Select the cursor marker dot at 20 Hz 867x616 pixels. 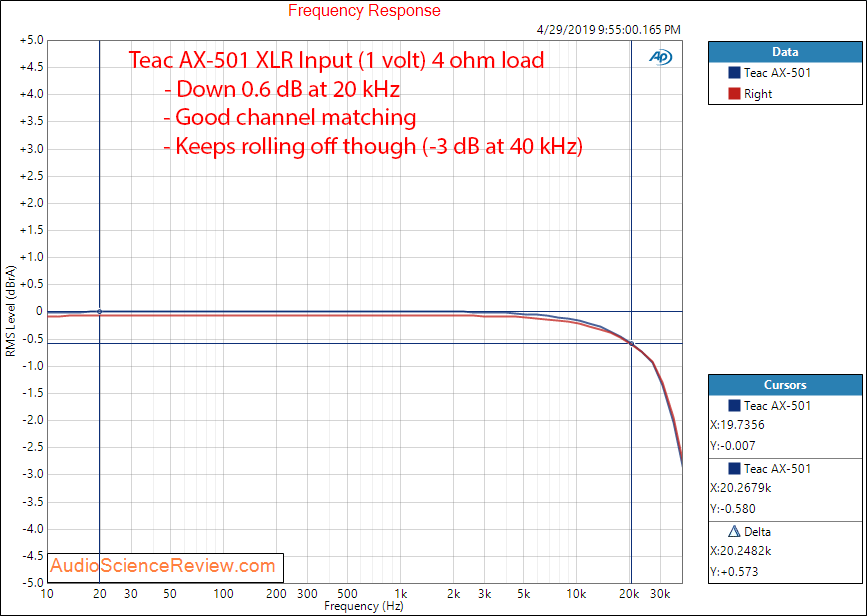pyautogui.click(x=100, y=312)
